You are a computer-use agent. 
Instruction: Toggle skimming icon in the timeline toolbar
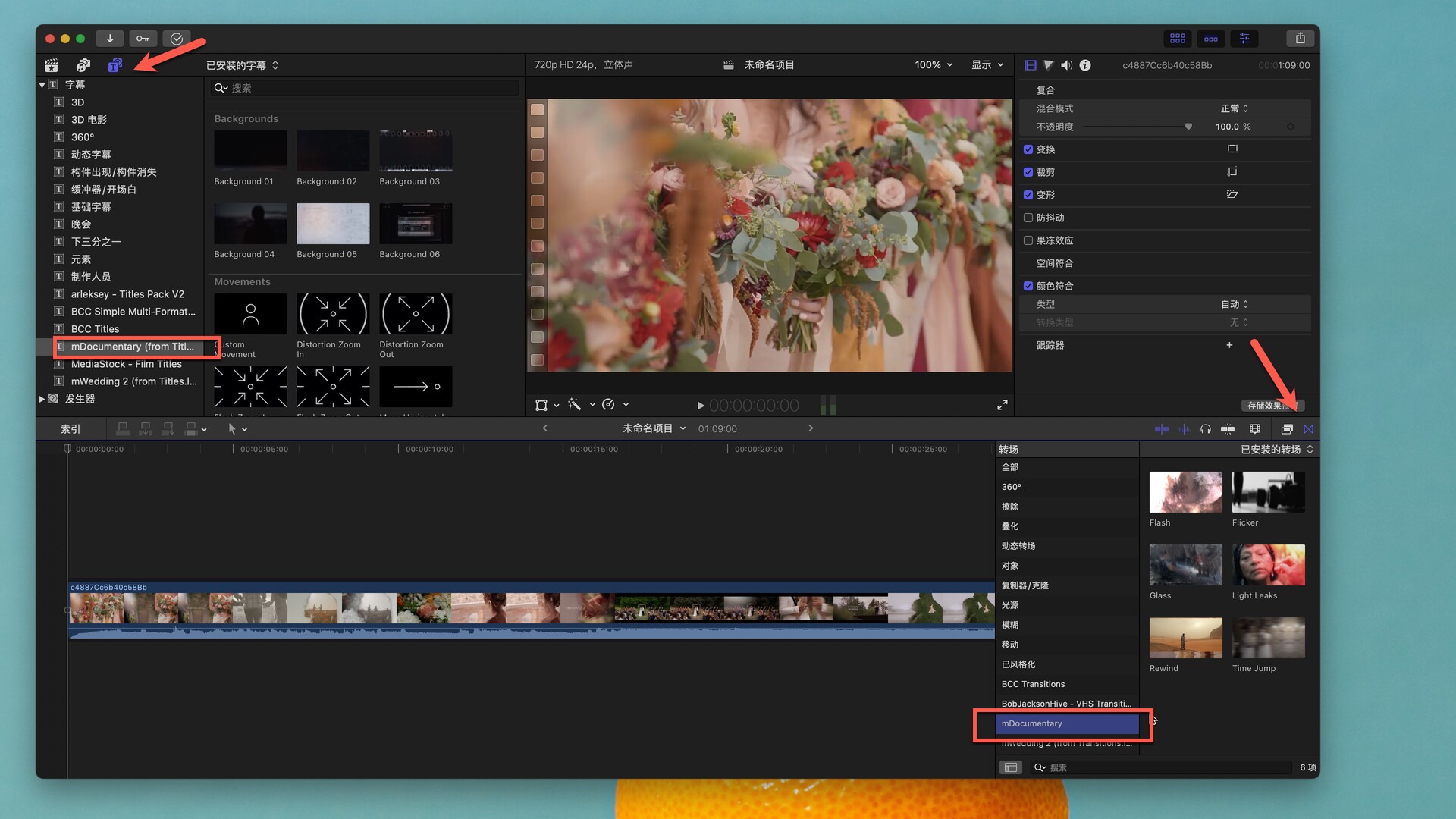(1161, 429)
